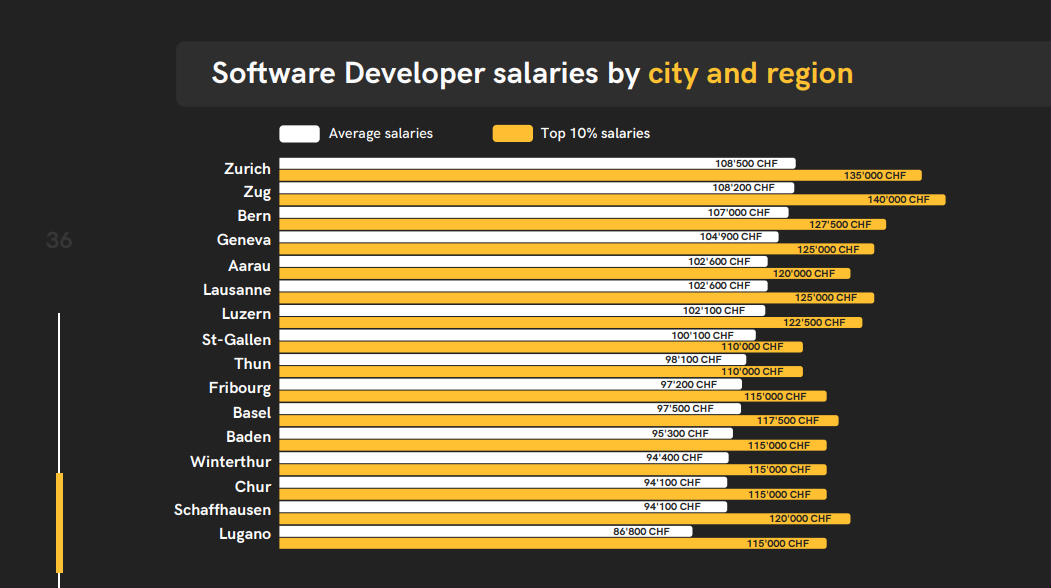1051x588 pixels.
Task: Click Zurich's 108'500 CHF average bar
Action: 538,164
